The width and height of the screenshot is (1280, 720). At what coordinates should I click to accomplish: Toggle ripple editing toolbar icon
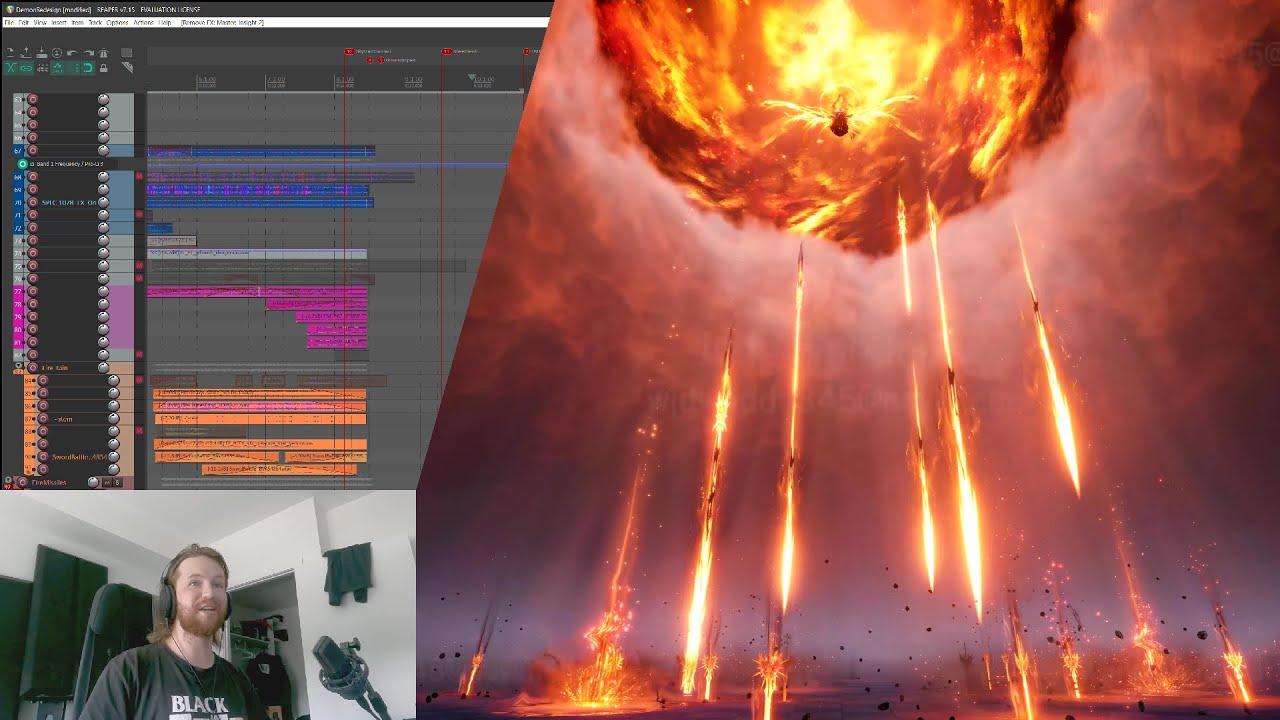[42, 68]
